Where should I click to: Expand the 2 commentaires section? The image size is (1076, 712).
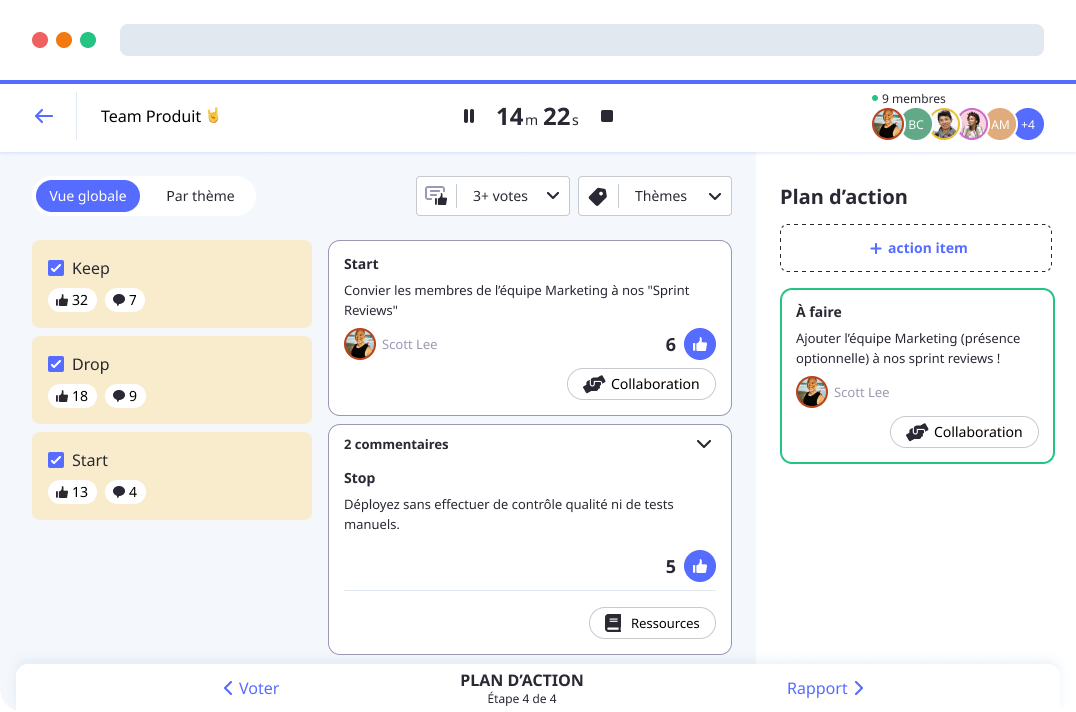click(704, 444)
